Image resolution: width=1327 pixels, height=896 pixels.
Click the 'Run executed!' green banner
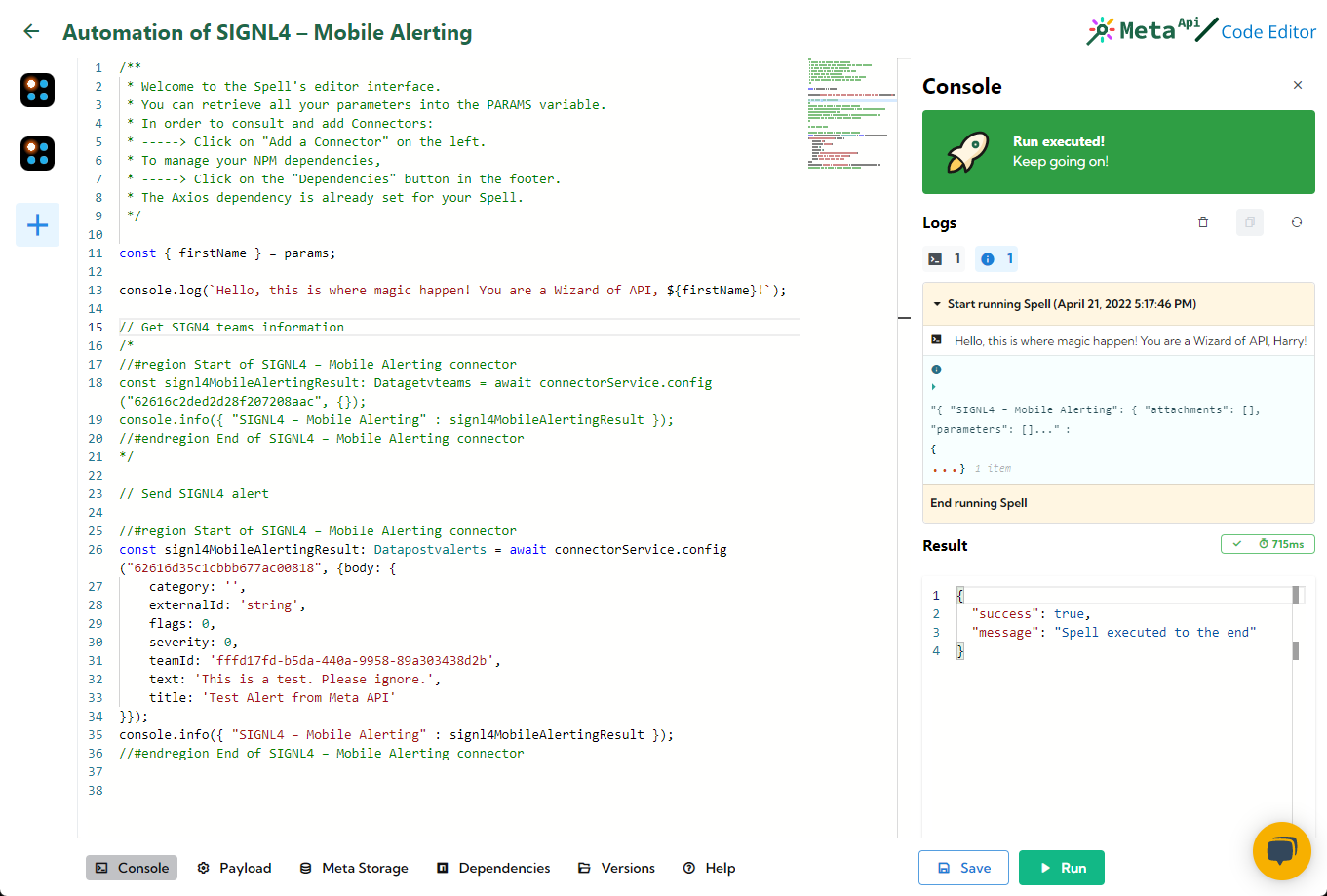click(1118, 152)
